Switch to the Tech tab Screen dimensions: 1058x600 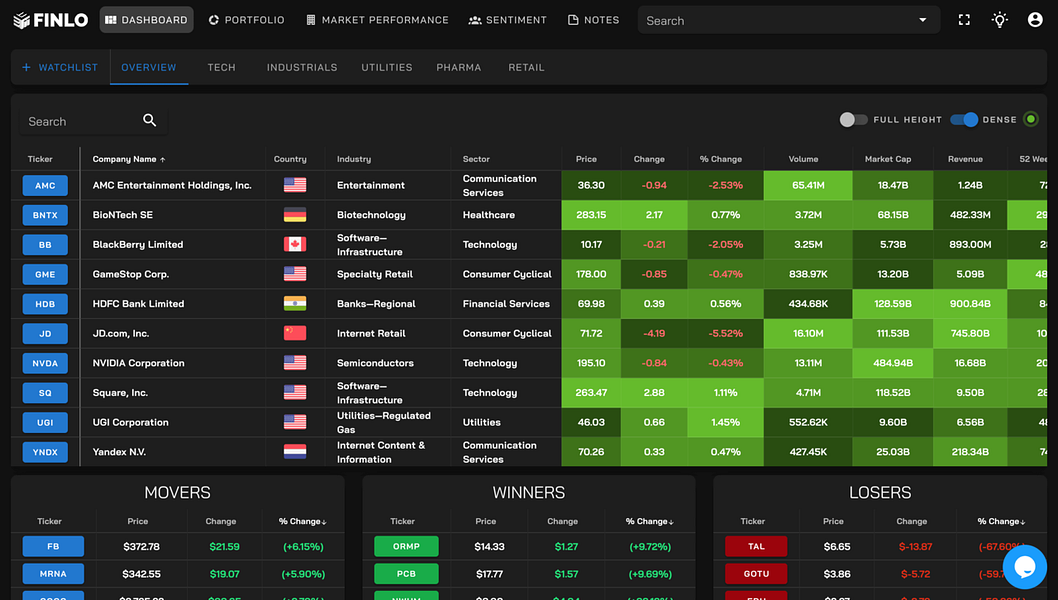click(221, 67)
